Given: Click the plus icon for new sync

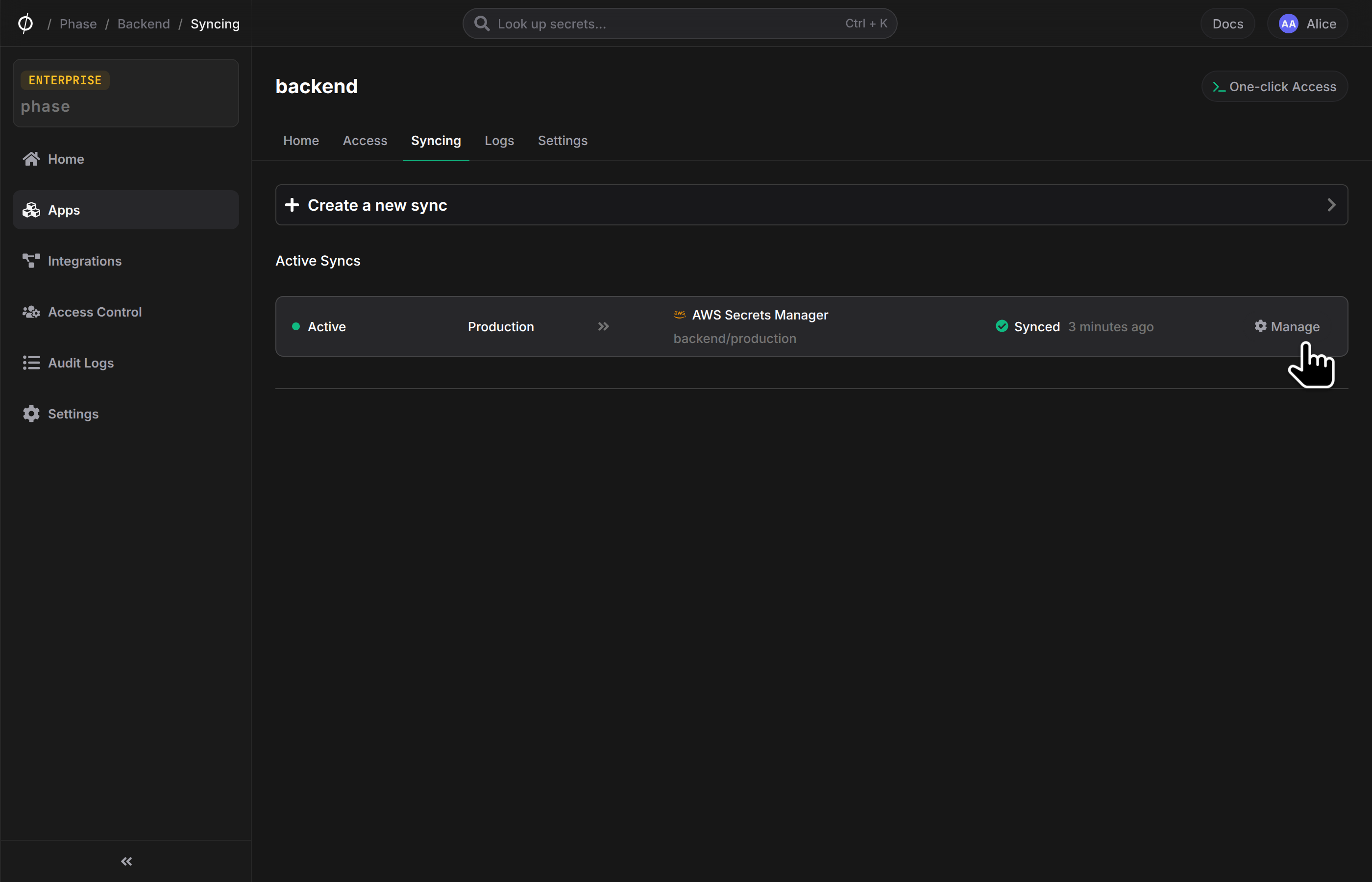Looking at the screenshot, I should 292,204.
